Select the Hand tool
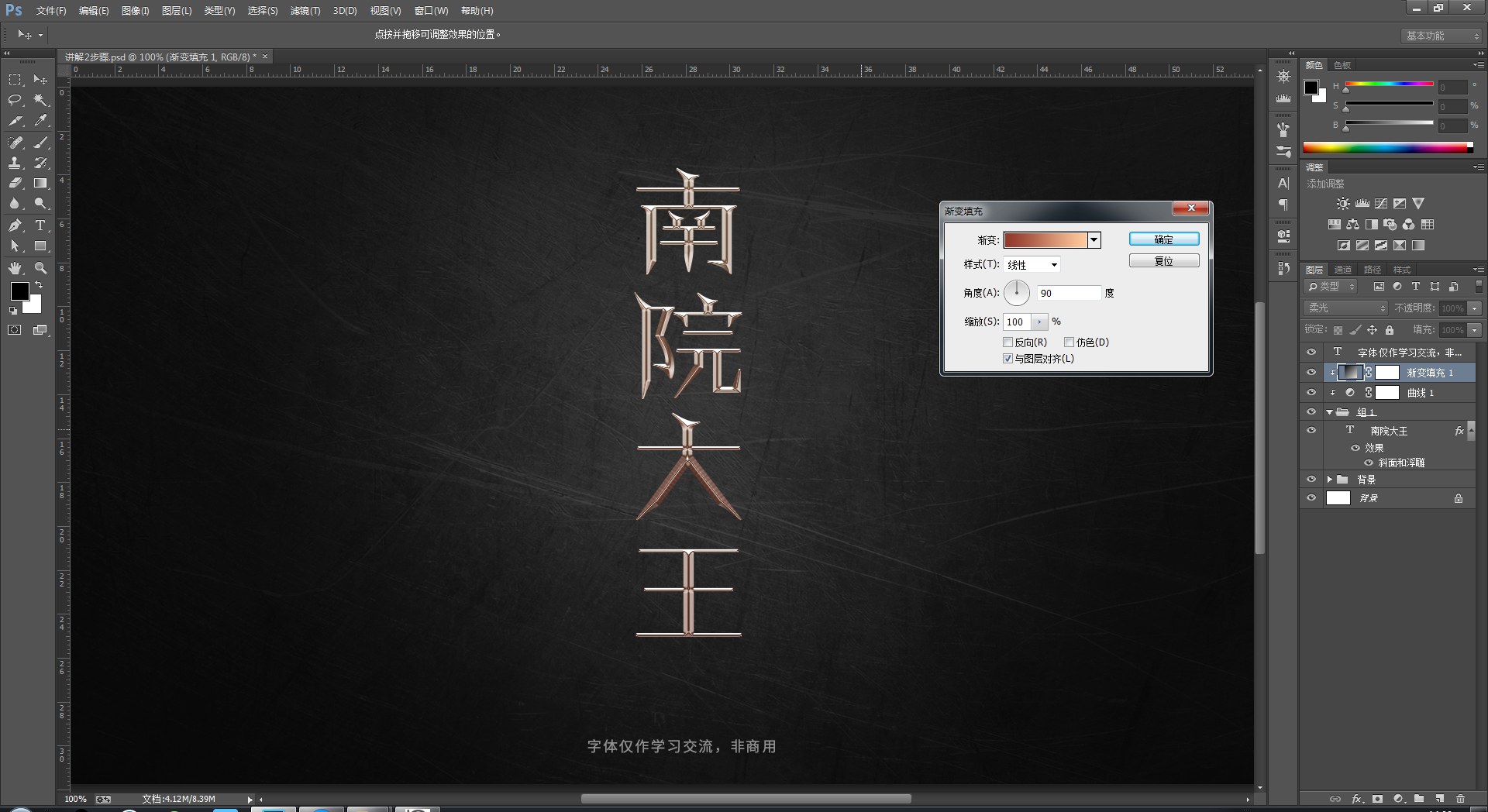1488x812 pixels. point(15,268)
